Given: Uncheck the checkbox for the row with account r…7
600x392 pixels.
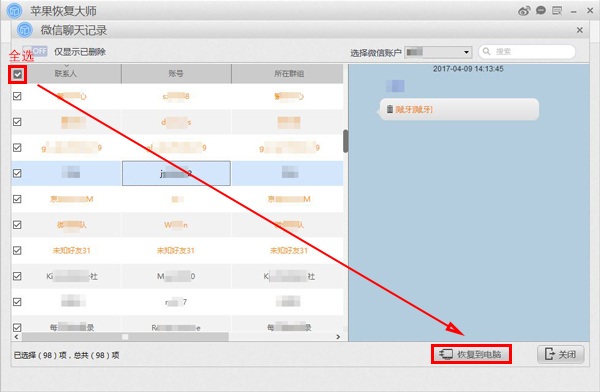Looking at the screenshot, I should (17, 302).
